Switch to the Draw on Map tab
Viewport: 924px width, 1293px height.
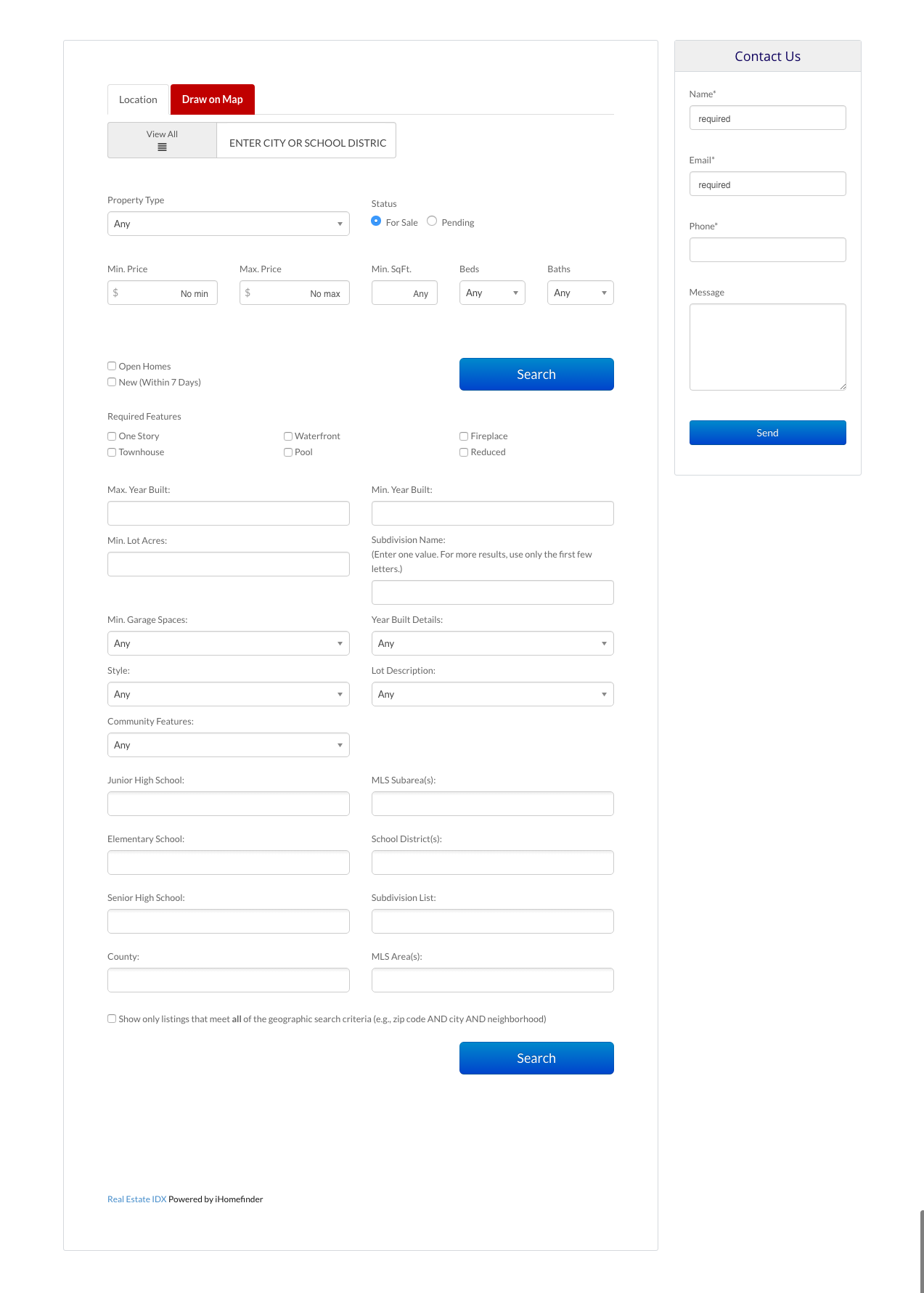(212, 99)
